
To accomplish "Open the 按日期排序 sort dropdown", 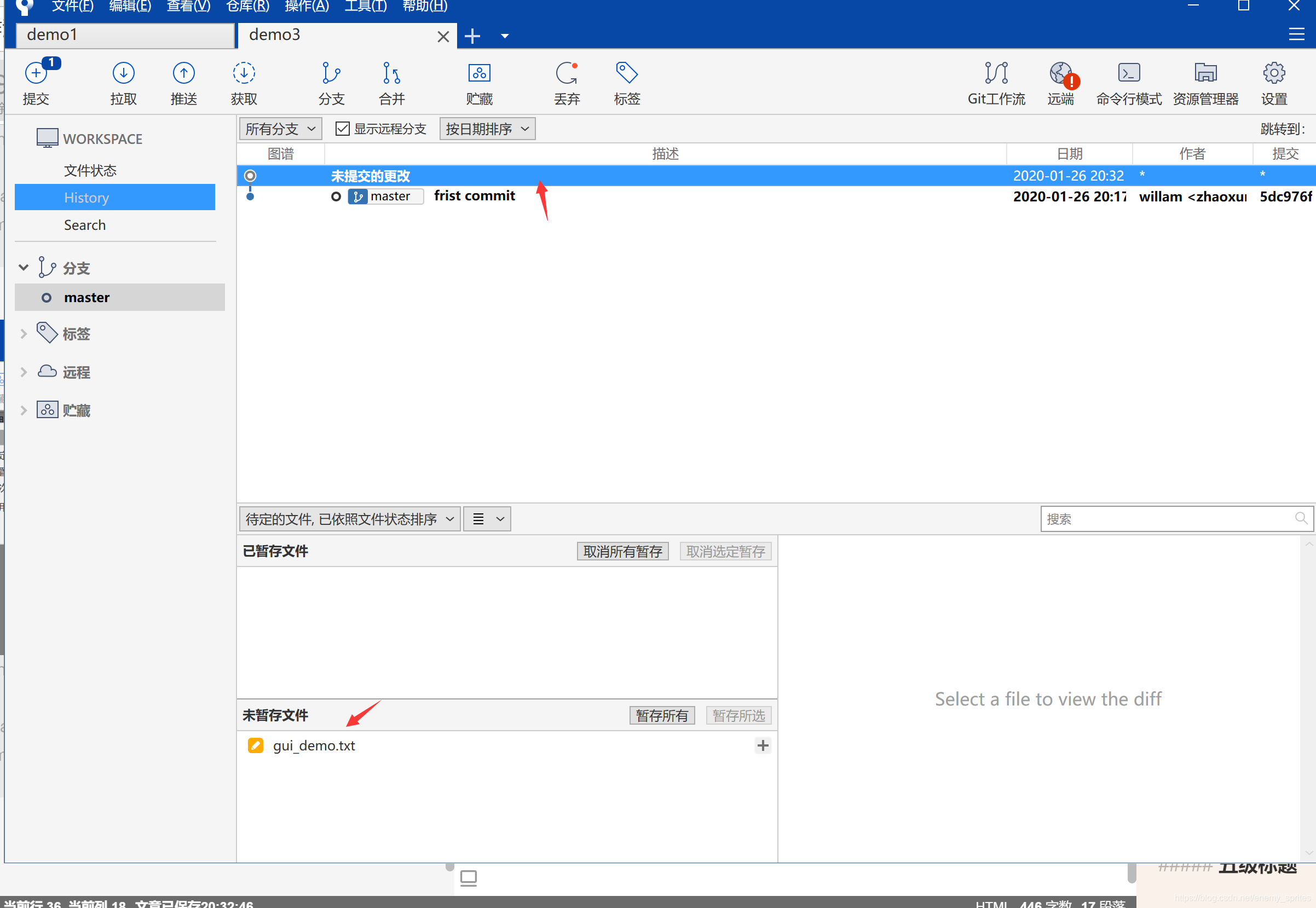I will (x=487, y=129).
